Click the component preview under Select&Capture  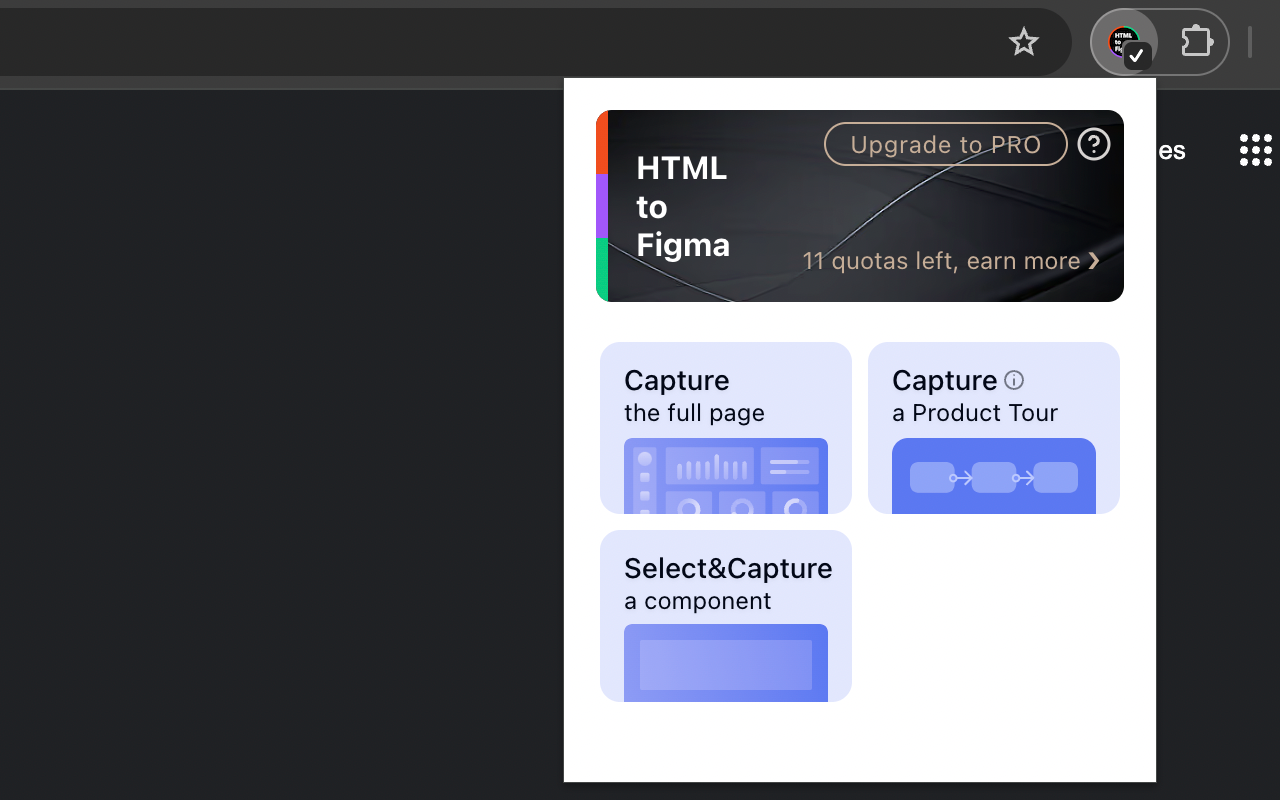pos(725,663)
